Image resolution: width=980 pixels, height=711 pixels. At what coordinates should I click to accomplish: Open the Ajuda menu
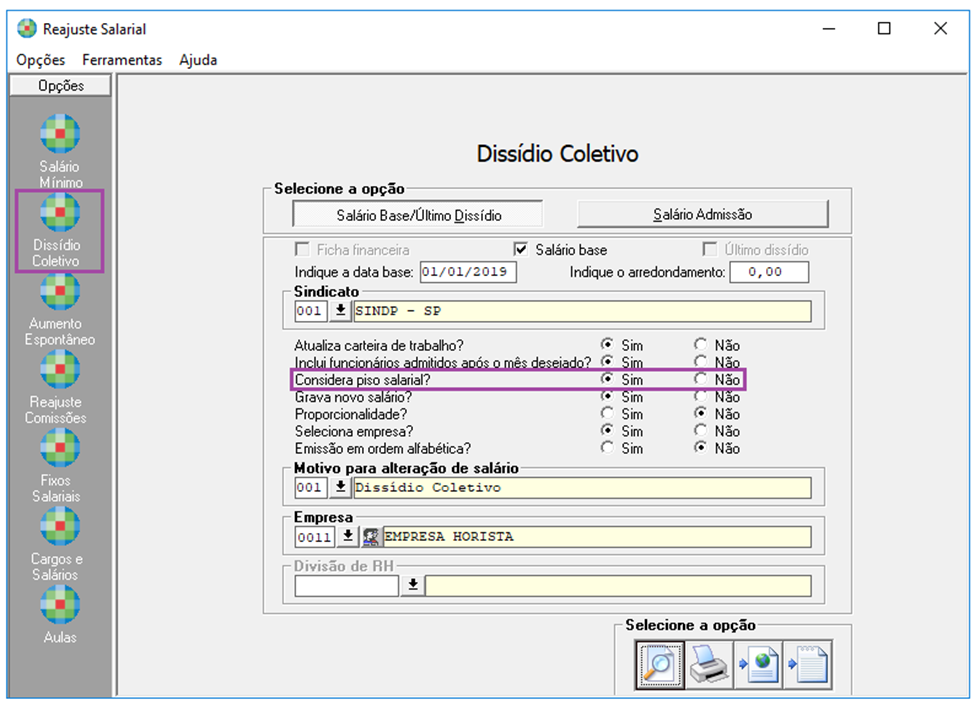pos(198,60)
